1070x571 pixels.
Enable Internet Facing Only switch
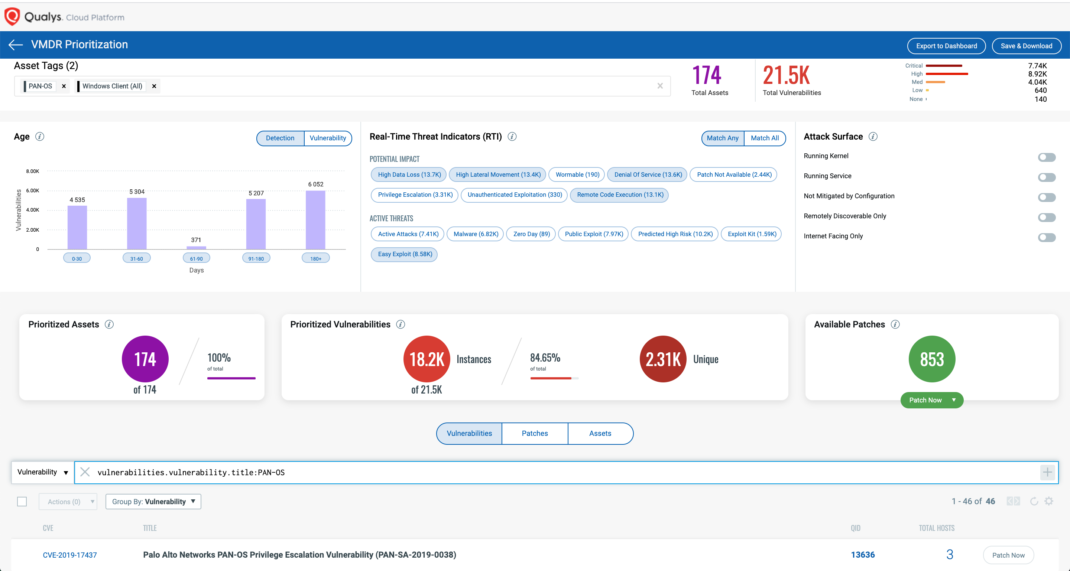click(x=1046, y=237)
